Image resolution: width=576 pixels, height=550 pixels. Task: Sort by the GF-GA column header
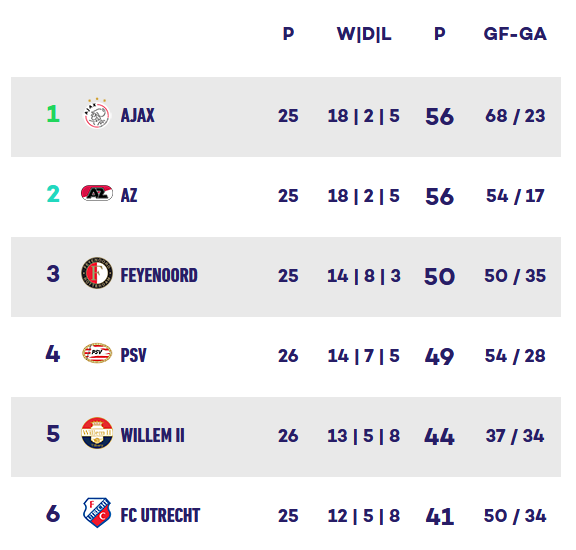point(515,34)
